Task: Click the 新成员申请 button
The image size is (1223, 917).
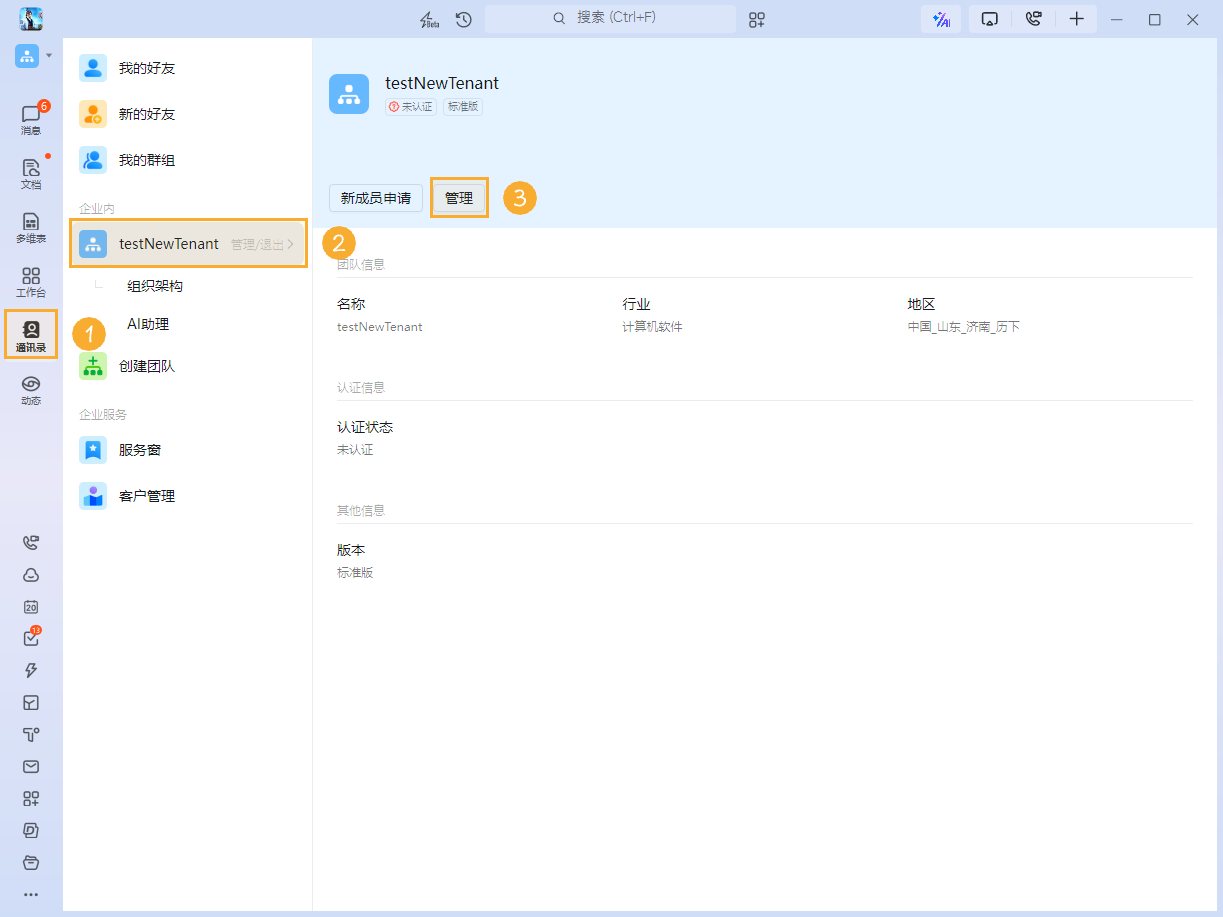Action: coord(375,198)
